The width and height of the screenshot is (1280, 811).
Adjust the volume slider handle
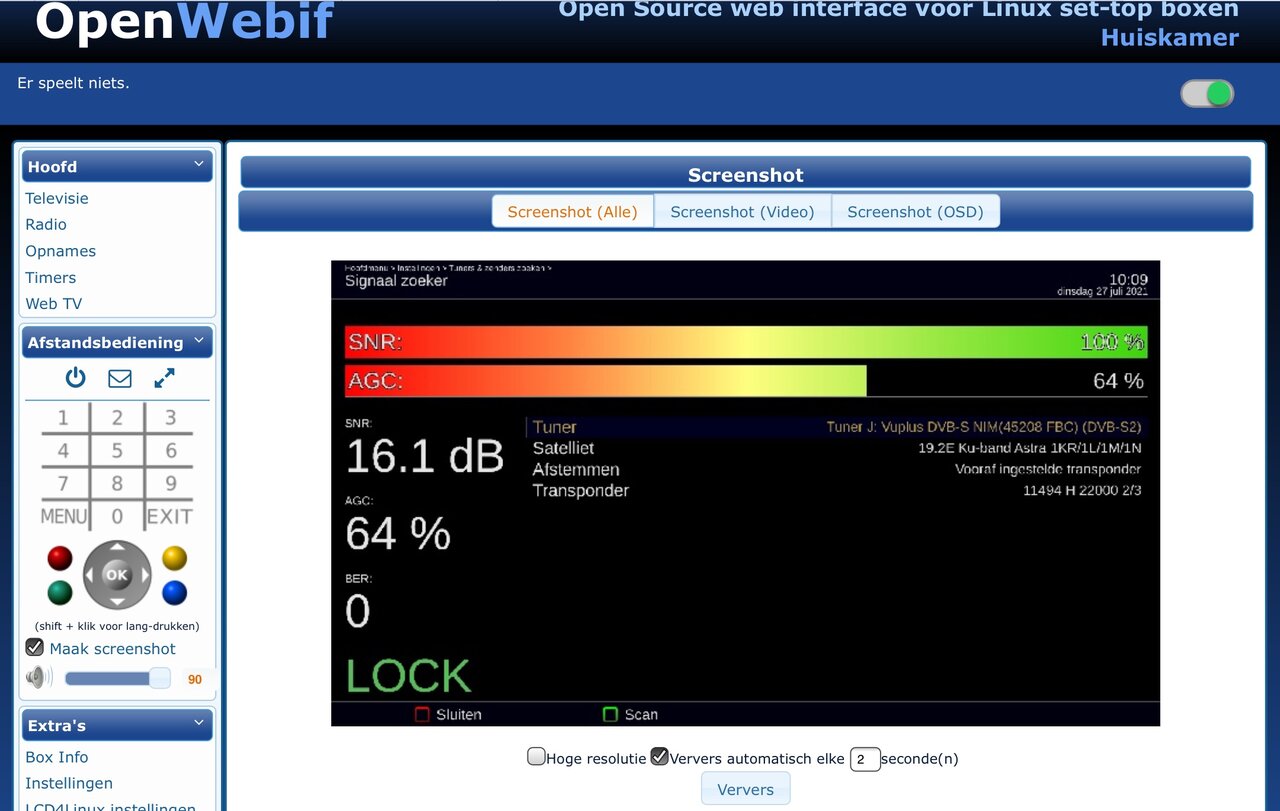coord(159,678)
